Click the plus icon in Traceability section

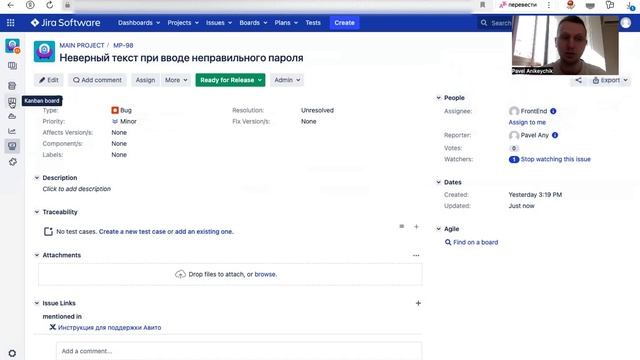(416, 227)
